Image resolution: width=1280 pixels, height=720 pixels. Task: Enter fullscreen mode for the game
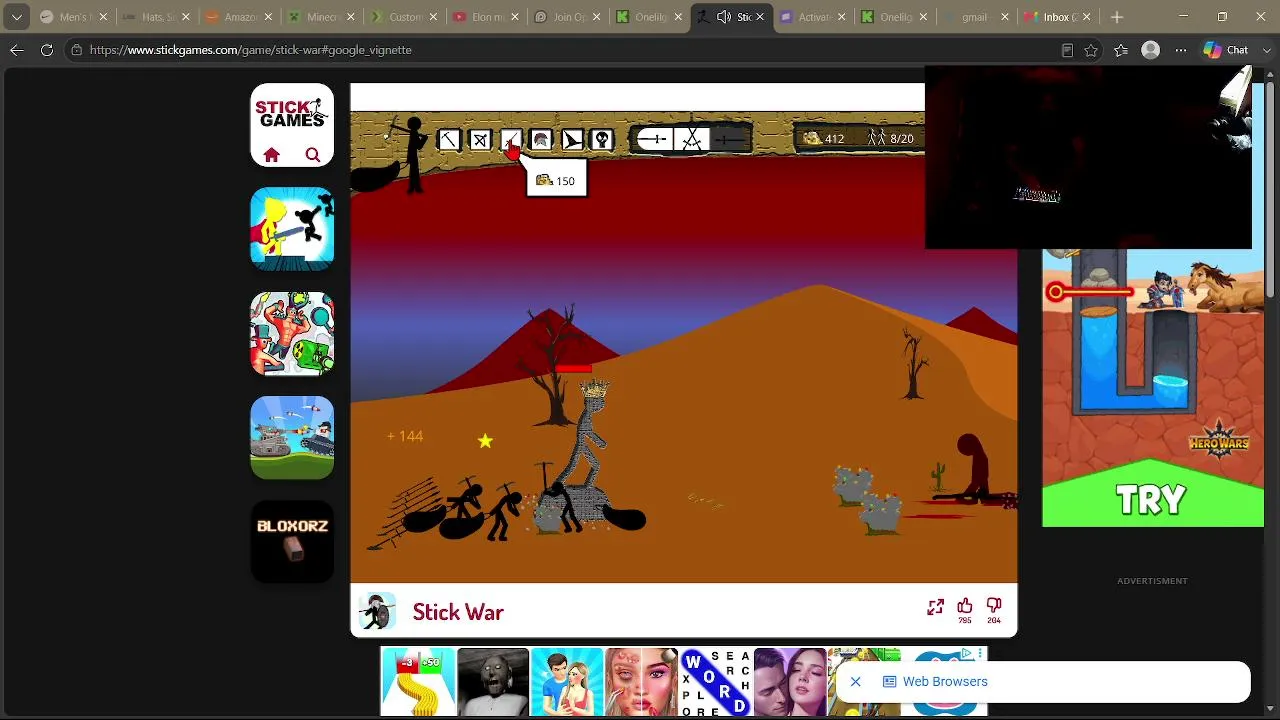[935, 607]
